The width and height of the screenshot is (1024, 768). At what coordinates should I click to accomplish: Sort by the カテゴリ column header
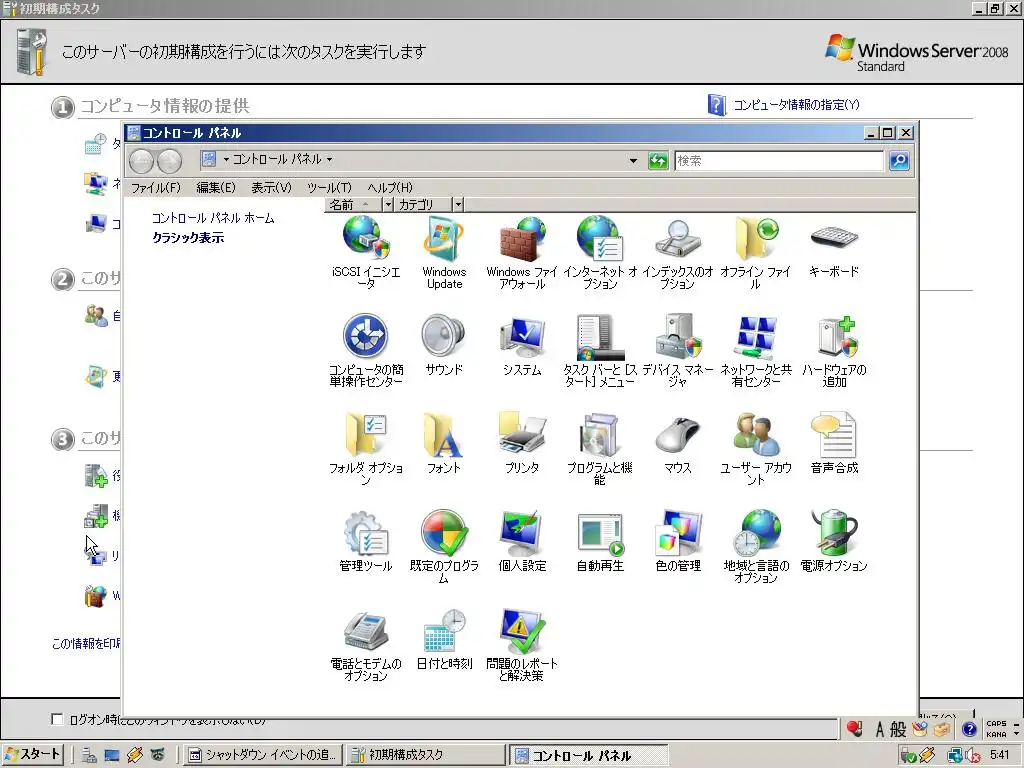pyautogui.click(x=423, y=204)
